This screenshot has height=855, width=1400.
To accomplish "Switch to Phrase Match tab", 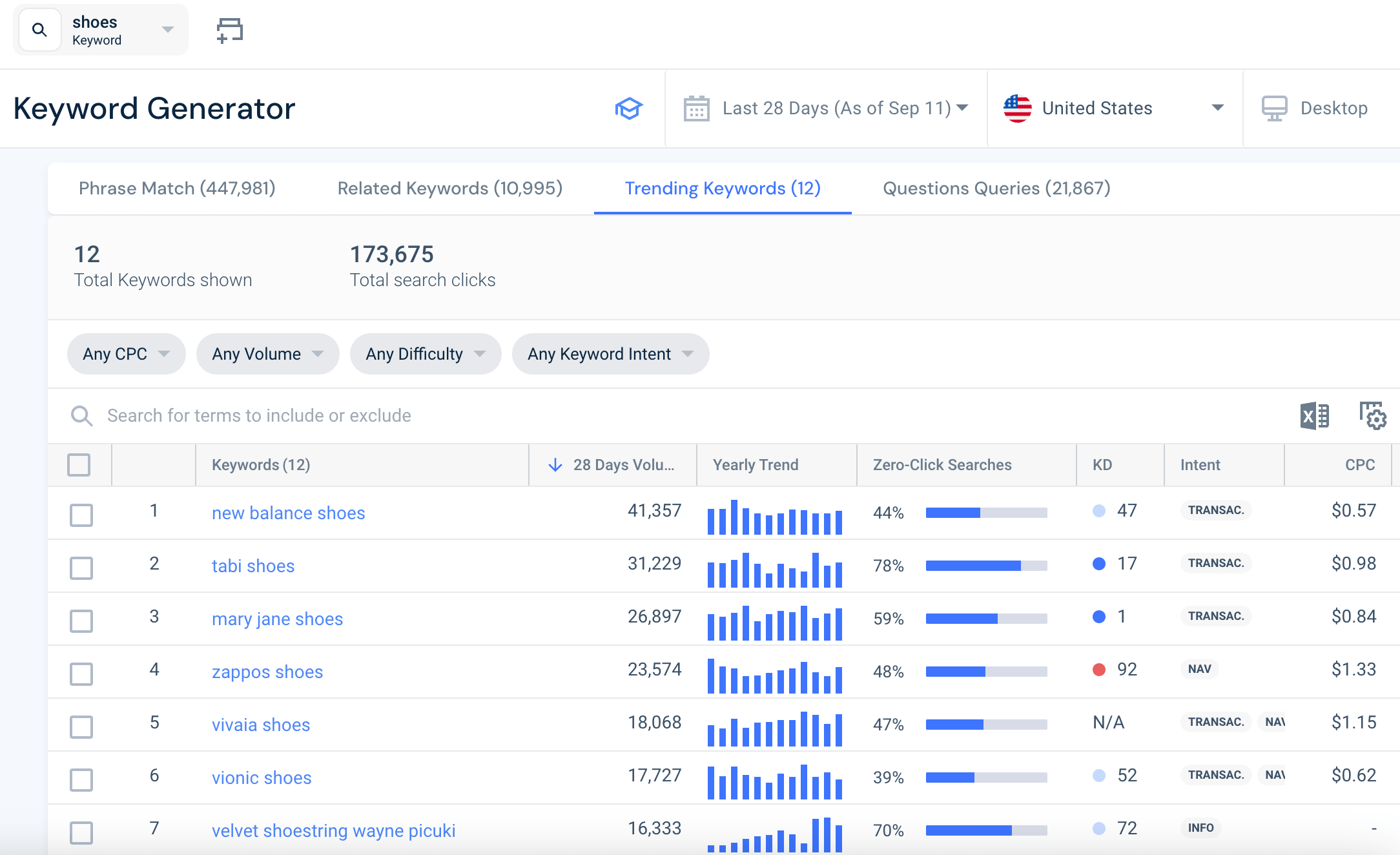I will tap(177, 189).
